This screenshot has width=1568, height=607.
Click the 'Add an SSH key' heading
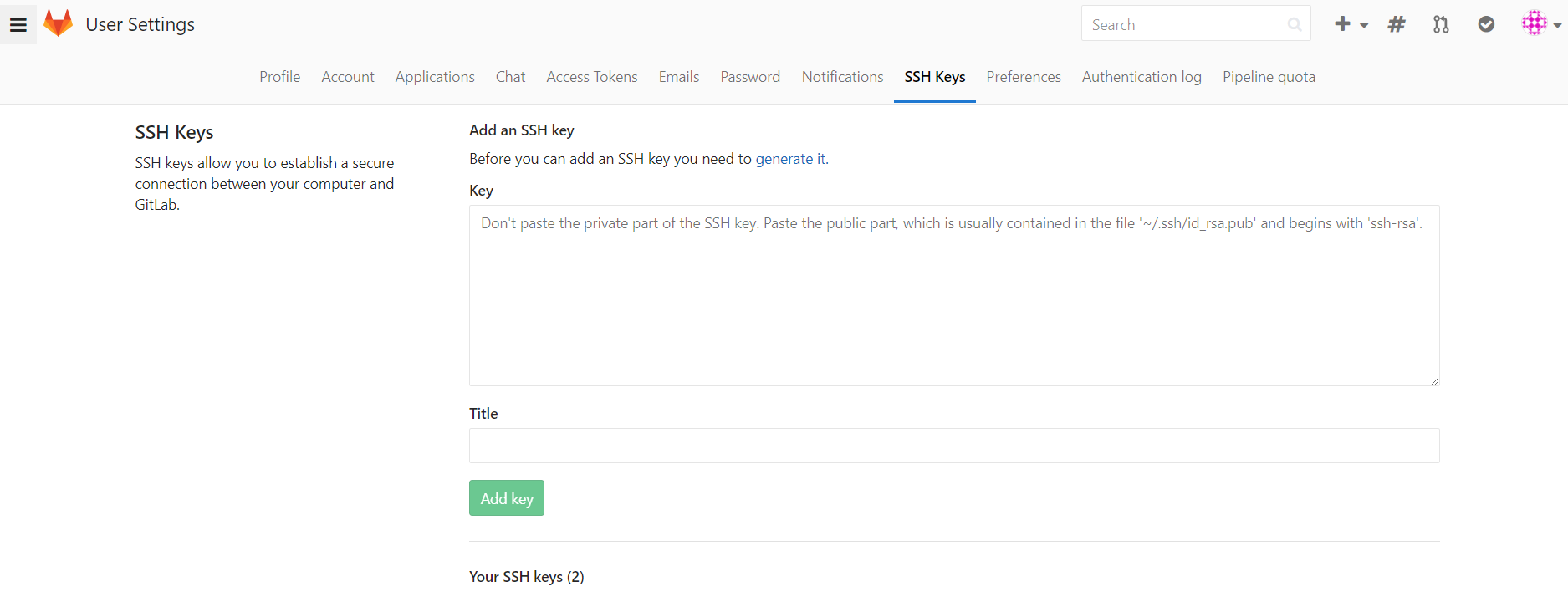click(x=522, y=130)
